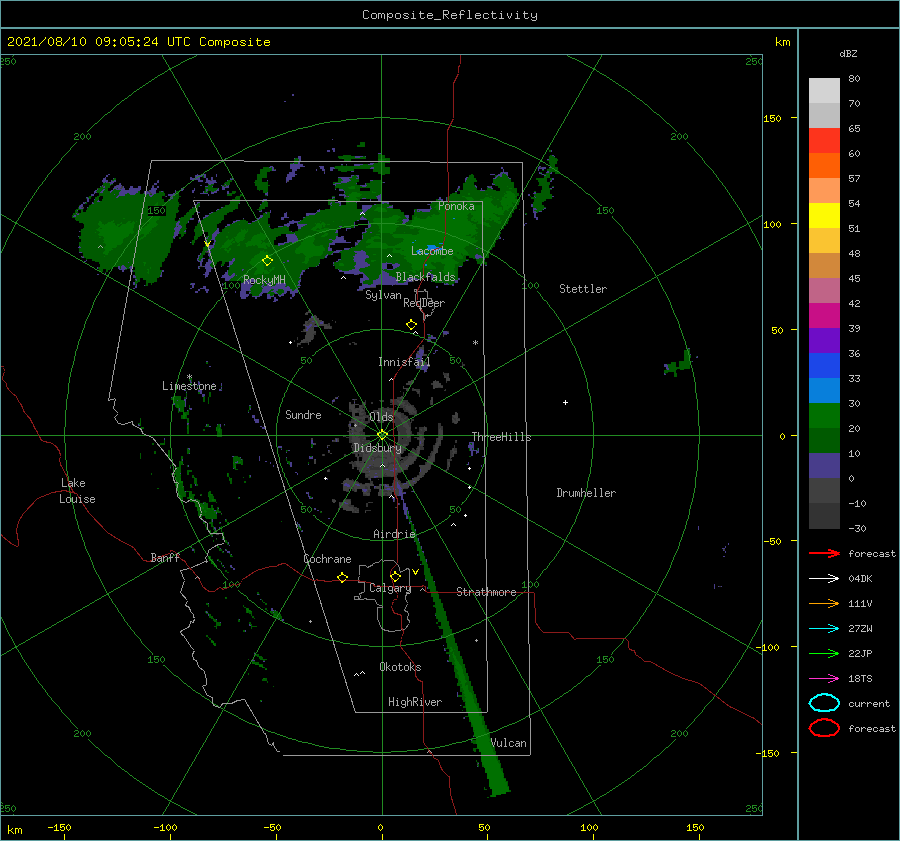The width and height of the screenshot is (900, 841).
Task: Click the Stettler city label
Action: (x=583, y=289)
